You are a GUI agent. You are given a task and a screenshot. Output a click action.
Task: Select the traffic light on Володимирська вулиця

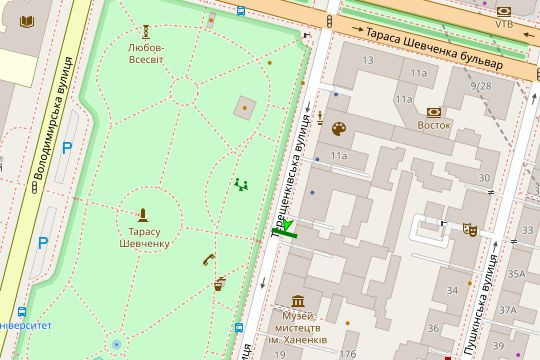point(34,187)
